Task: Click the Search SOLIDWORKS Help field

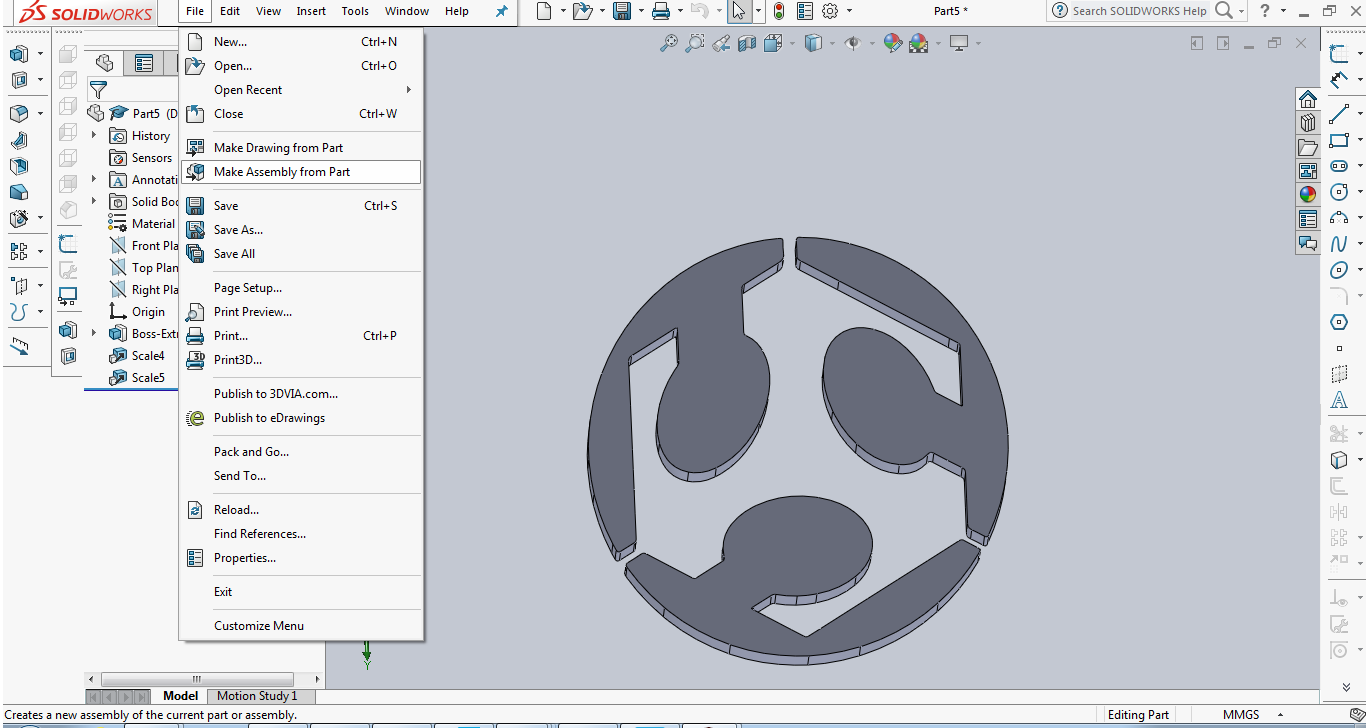Action: pos(1139,11)
